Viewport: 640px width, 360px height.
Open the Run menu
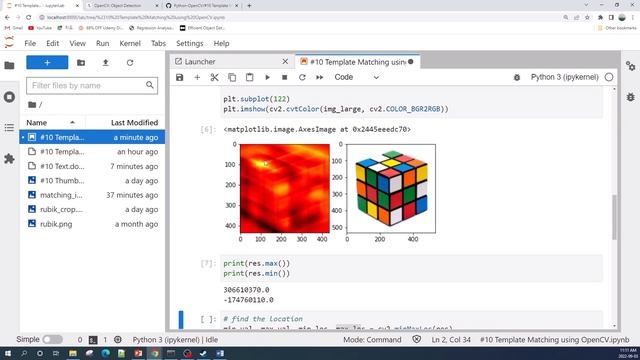click(102, 43)
